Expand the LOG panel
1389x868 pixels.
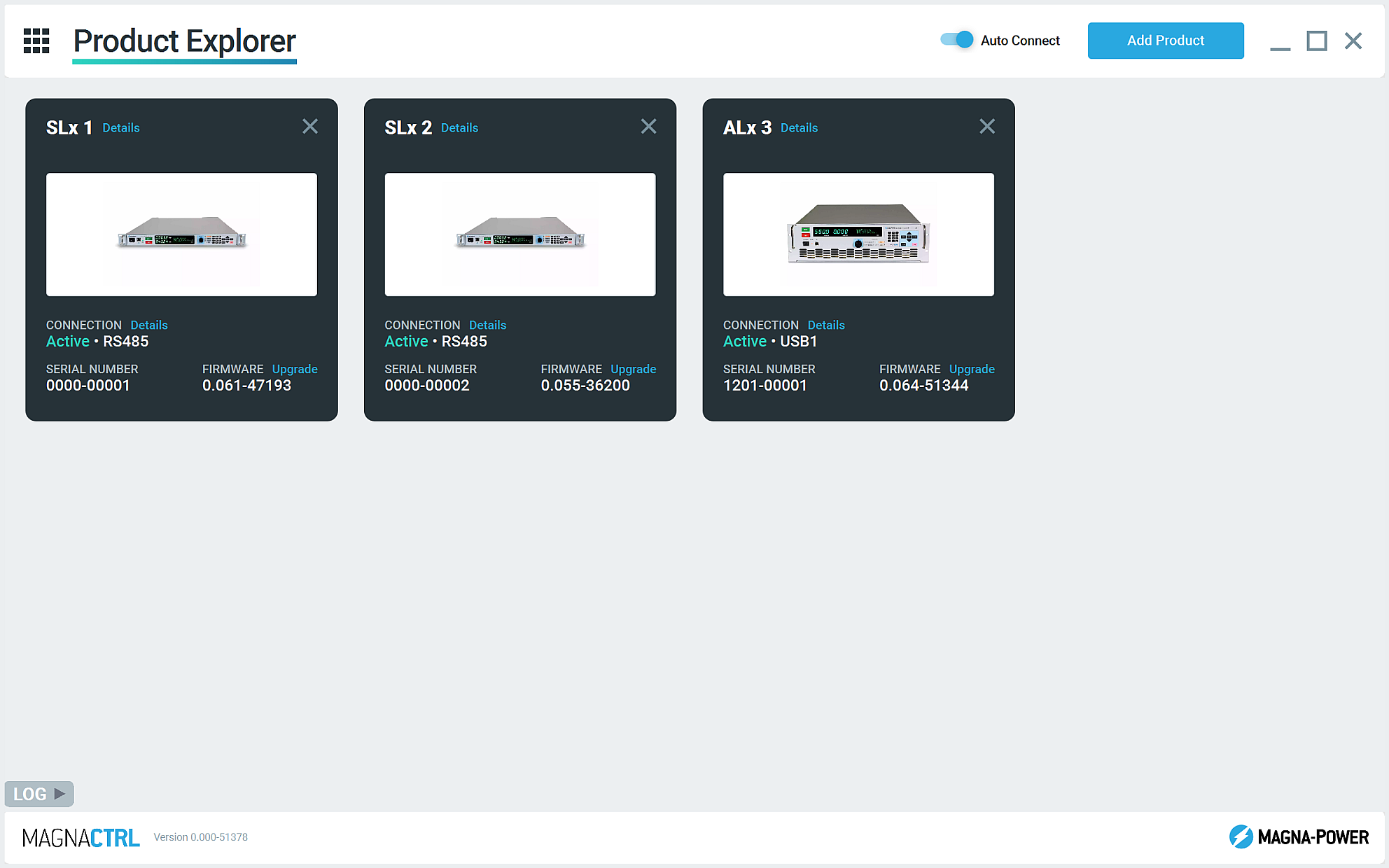[39, 794]
